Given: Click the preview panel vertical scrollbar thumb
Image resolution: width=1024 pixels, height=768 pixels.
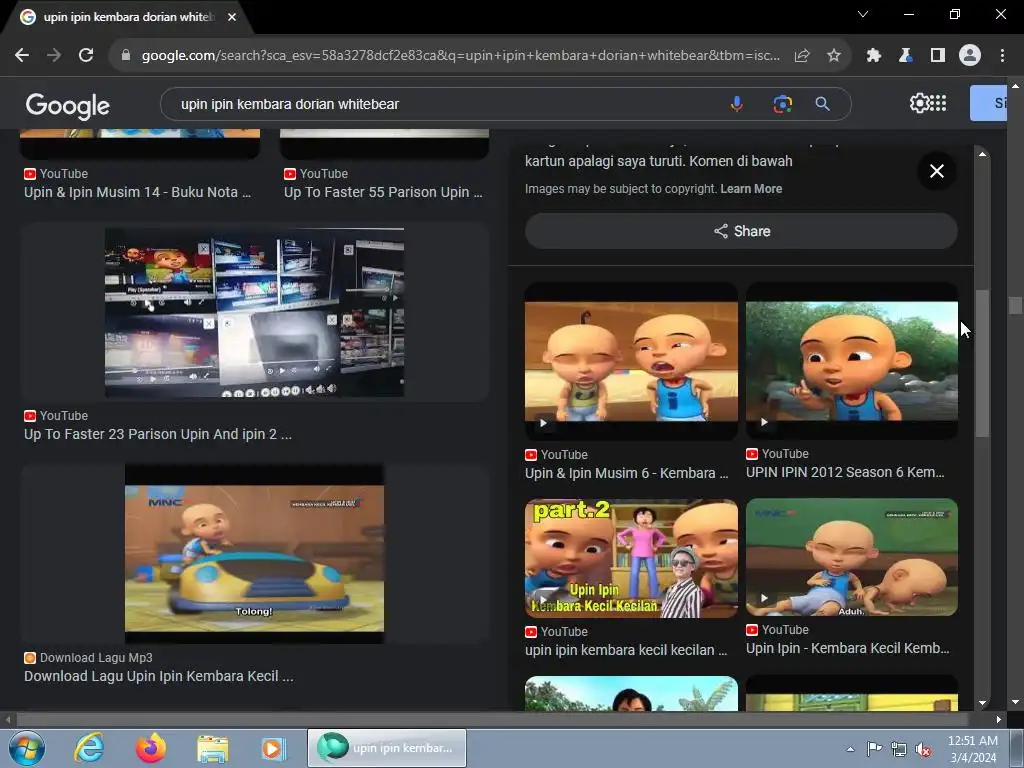Looking at the screenshot, I should pos(982,362).
